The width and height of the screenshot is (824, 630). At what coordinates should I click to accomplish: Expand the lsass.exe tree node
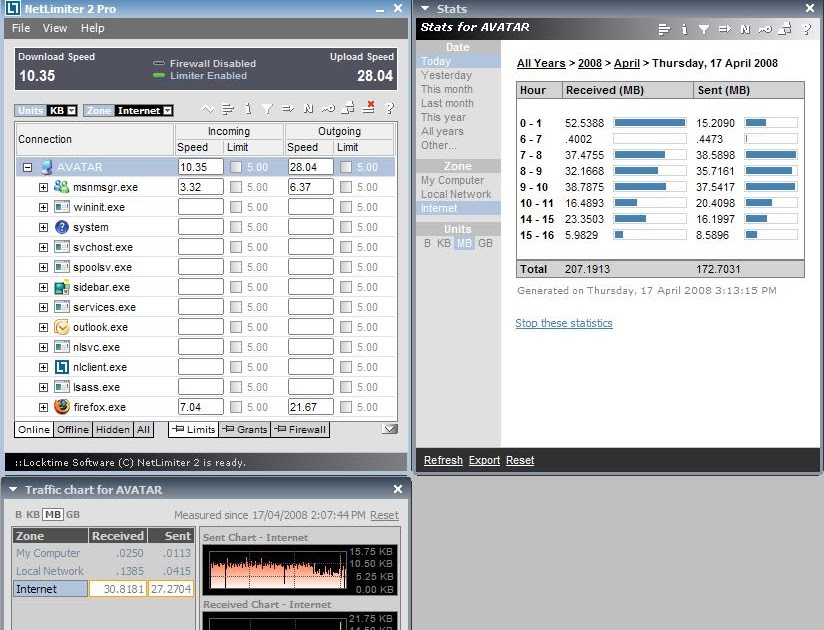[43, 387]
